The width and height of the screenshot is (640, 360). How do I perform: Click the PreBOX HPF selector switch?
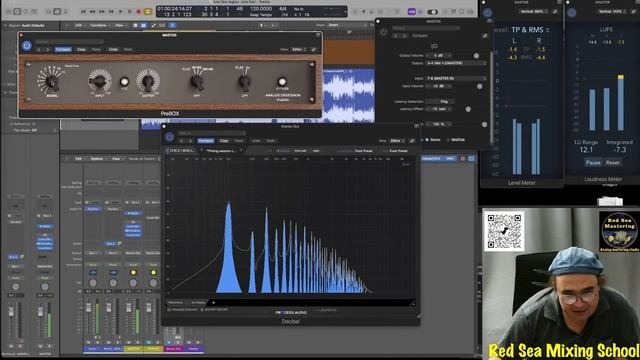pos(197,82)
